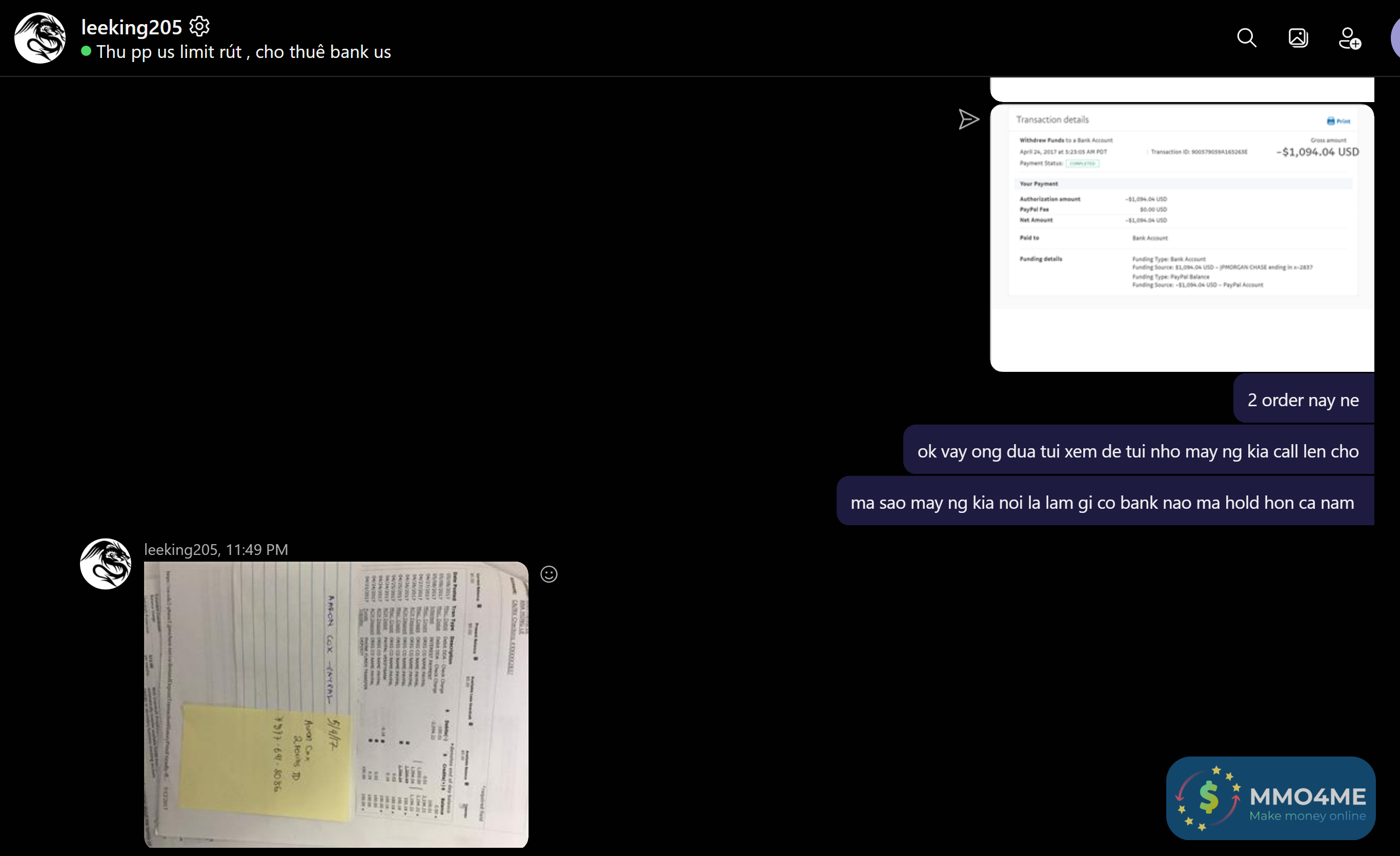Viewport: 1400px width, 856px height.
Task: Open the Transaction details image
Action: coord(1182,237)
